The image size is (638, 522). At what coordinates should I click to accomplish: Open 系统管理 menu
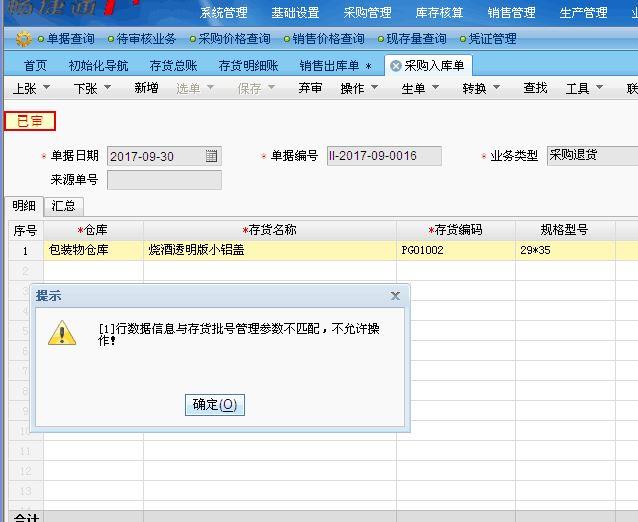coord(224,13)
